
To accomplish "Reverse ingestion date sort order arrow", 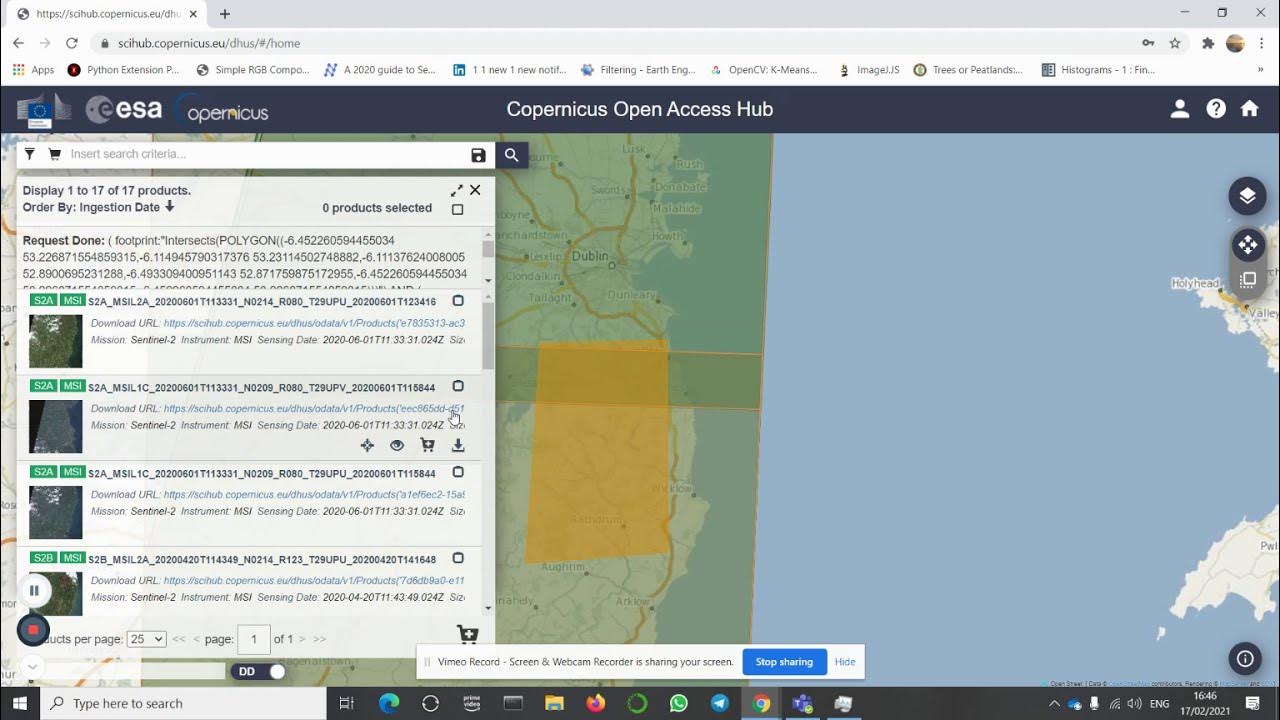I will [170, 207].
